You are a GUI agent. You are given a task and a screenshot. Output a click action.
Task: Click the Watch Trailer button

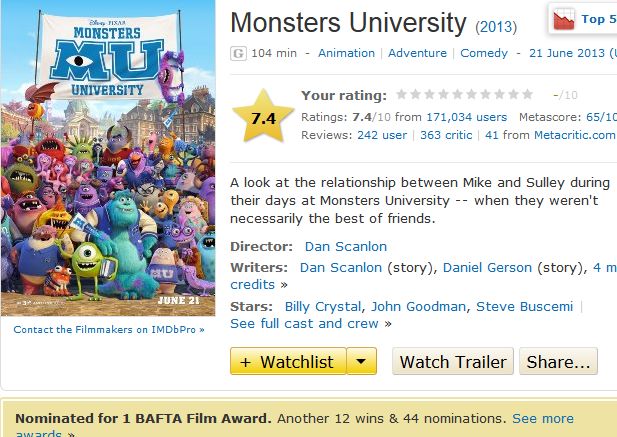pyautogui.click(x=453, y=361)
